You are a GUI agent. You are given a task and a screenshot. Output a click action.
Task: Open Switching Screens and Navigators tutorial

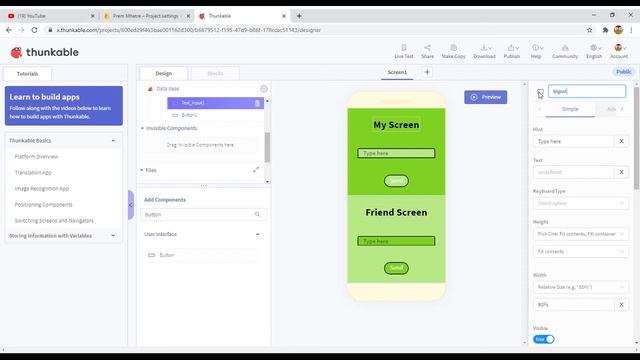pos(54,220)
